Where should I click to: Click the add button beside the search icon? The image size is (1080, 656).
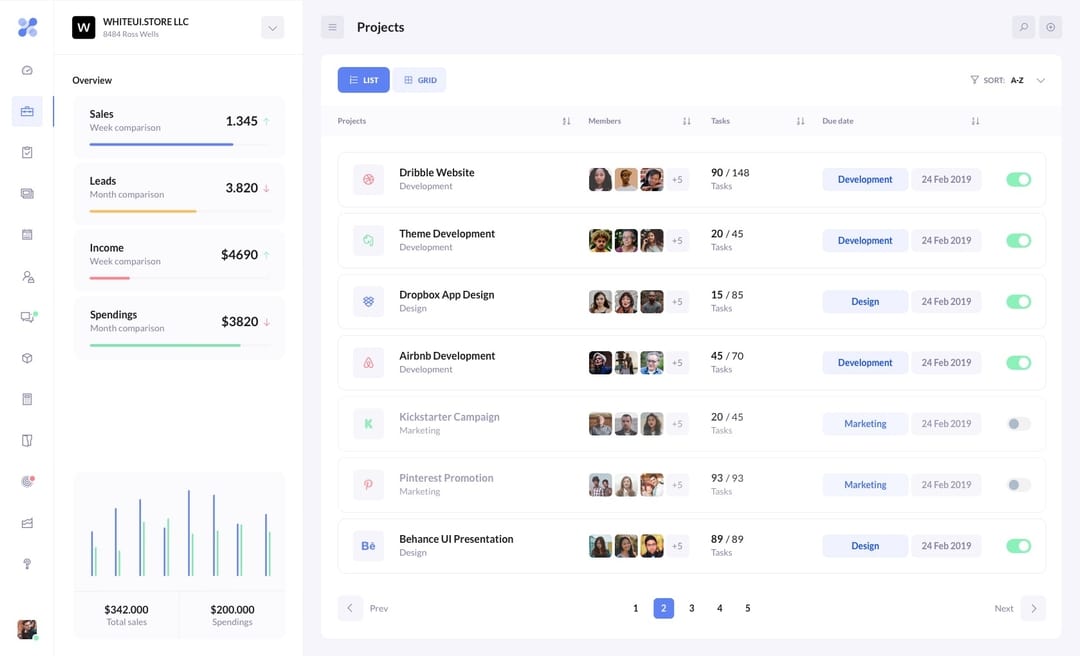pos(1050,27)
